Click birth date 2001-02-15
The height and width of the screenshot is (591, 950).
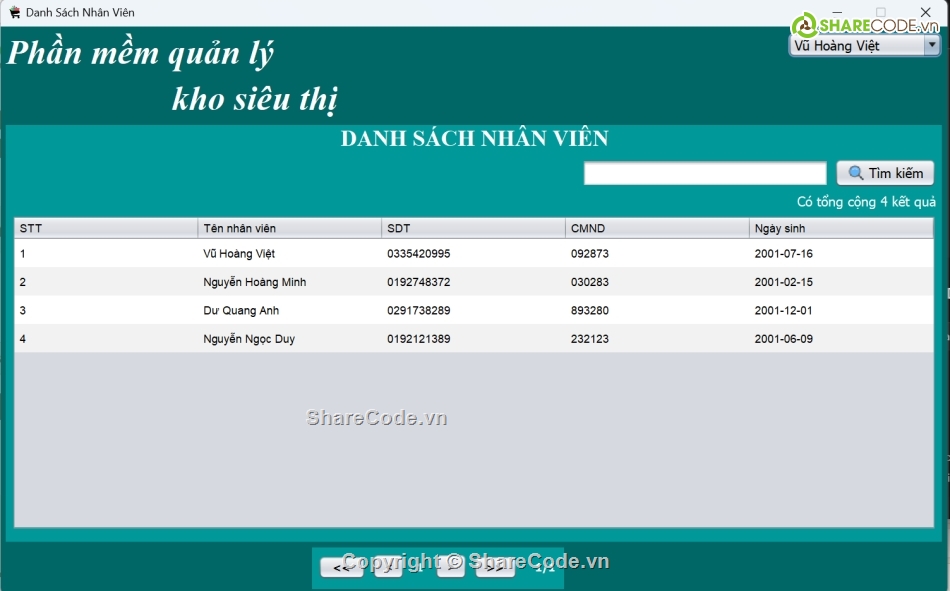(x=783, y=282)
